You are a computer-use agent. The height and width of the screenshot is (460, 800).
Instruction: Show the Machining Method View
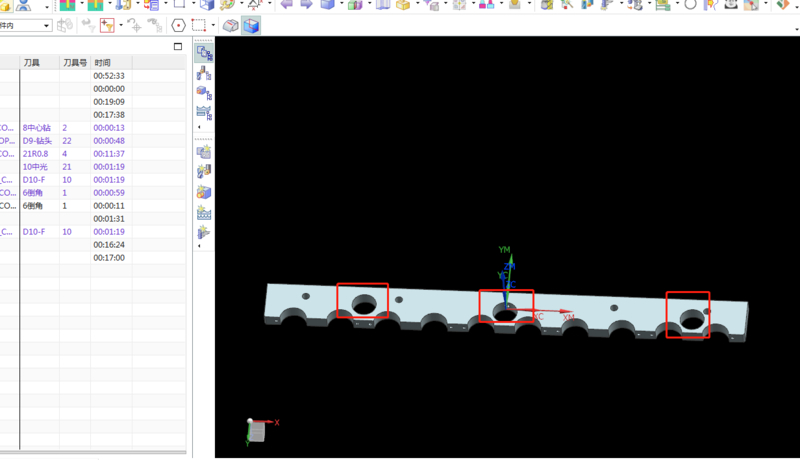coord(204,113)
